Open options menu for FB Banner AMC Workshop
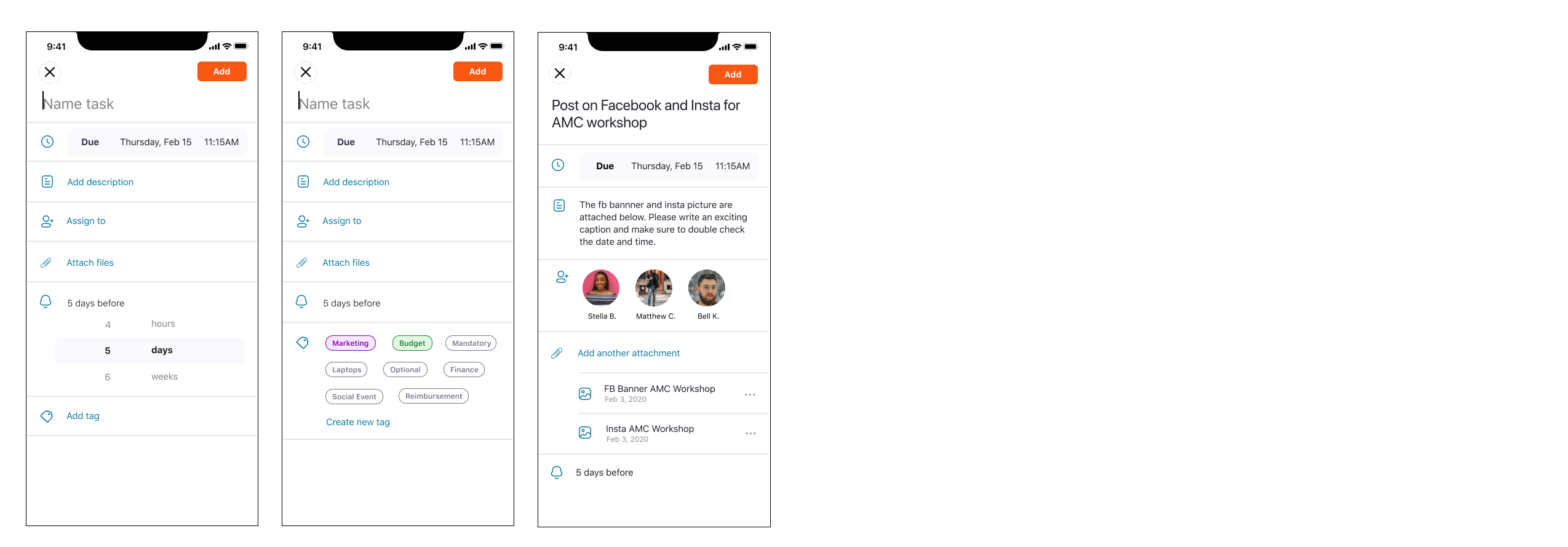 (750, 394)
